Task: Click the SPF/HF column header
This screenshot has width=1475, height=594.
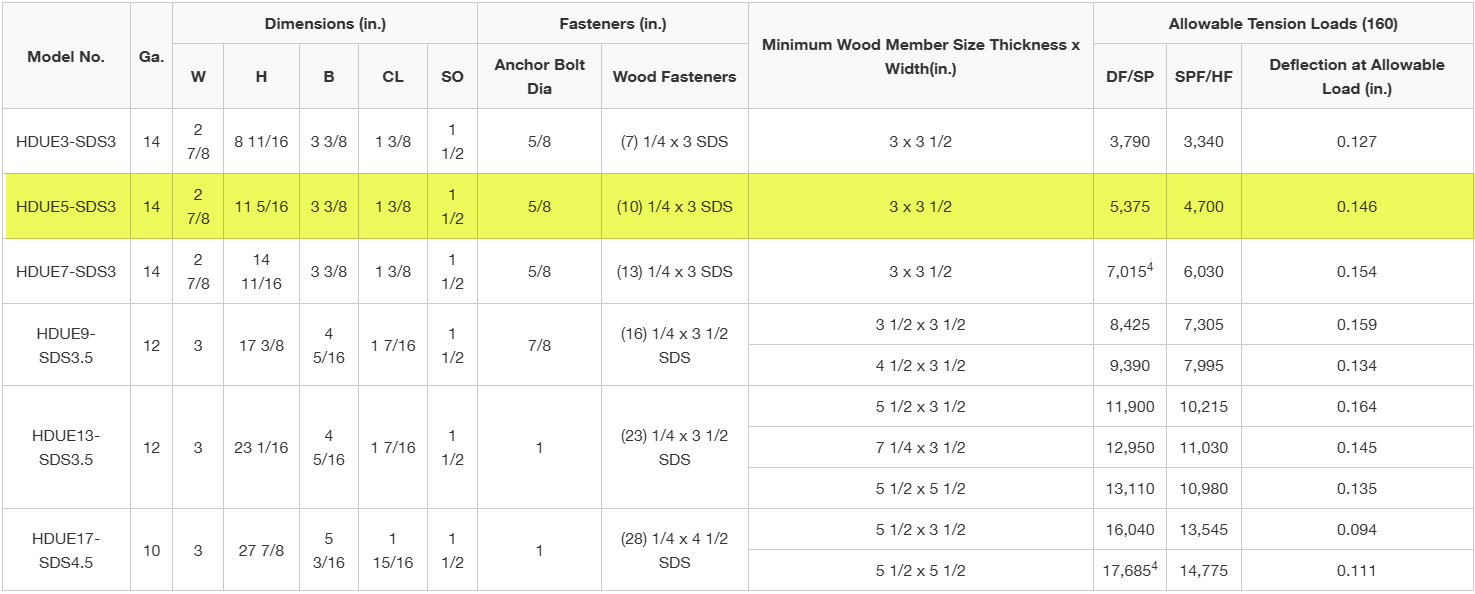Action: (x=1204, y=76)
